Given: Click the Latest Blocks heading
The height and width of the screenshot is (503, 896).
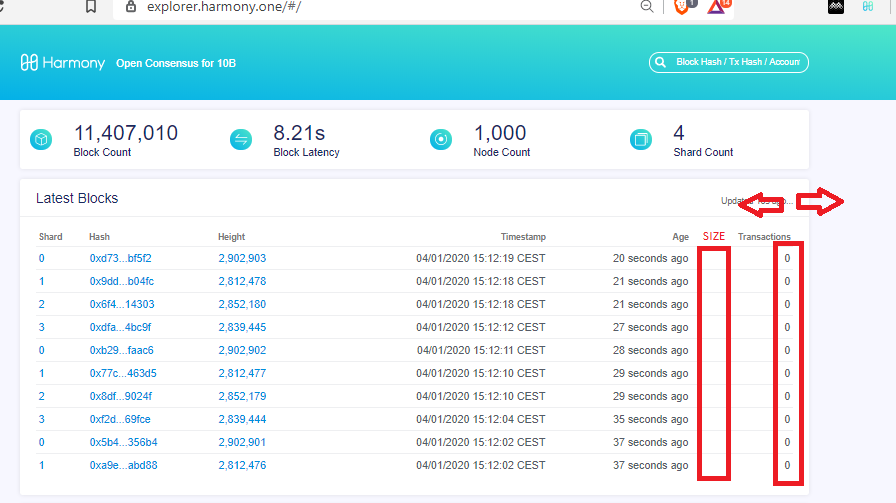Looking at the screenshot, I should [x=77, y=198].
